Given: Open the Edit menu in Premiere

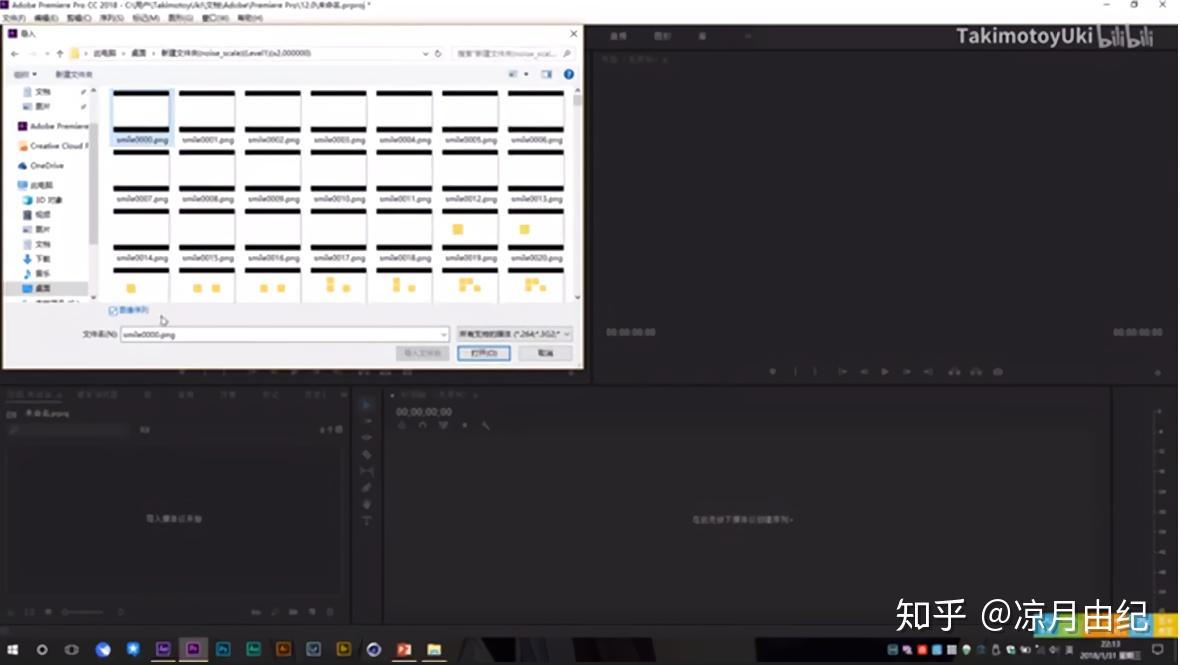Looking at the screenshot, I should tap(47, 17).
